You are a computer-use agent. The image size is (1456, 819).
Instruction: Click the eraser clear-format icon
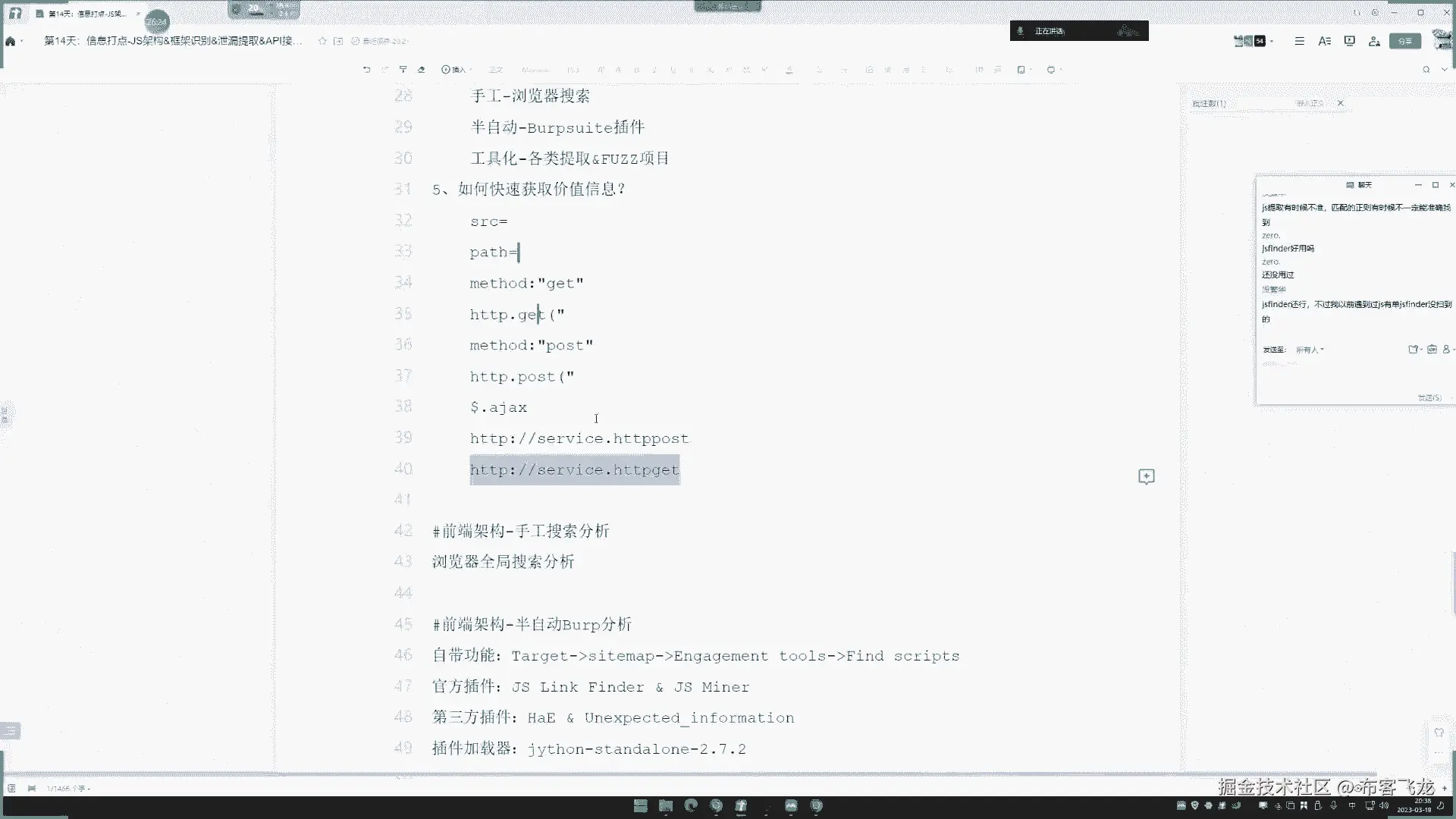(x=422, y=70)
